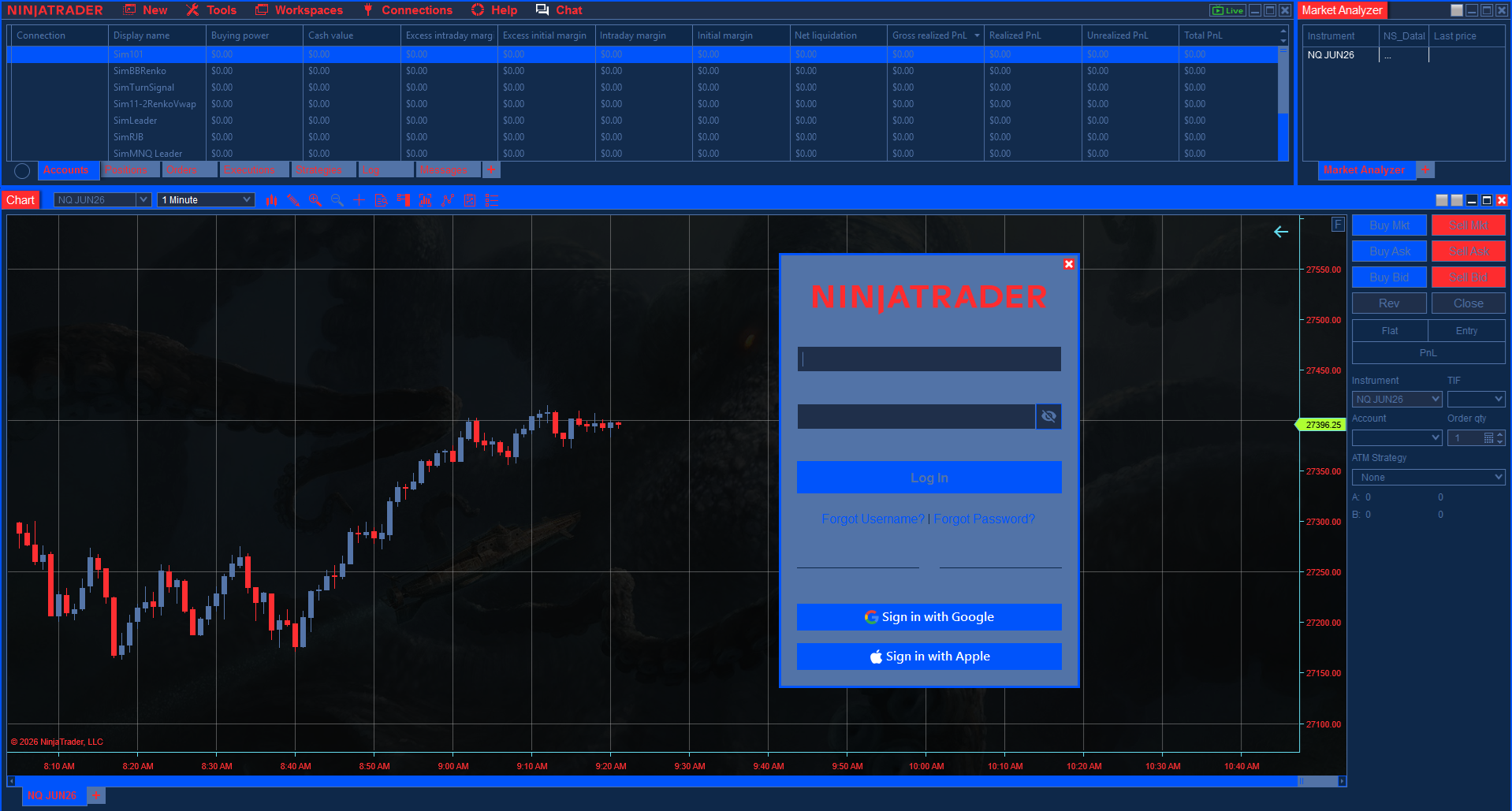Toggle the Entry display selector
Image resolution: width=1512 pixels, height=811 pixels.
1466,331
